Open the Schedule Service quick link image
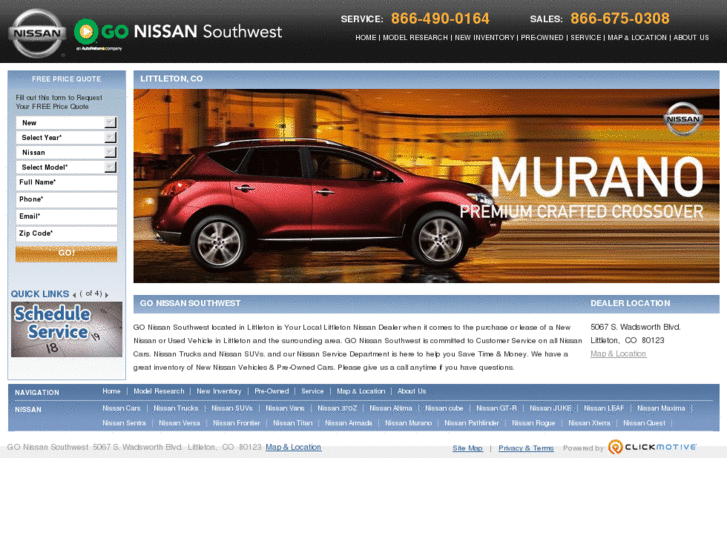The width and height of the screenshot is (727, 545). pos(67,329)
